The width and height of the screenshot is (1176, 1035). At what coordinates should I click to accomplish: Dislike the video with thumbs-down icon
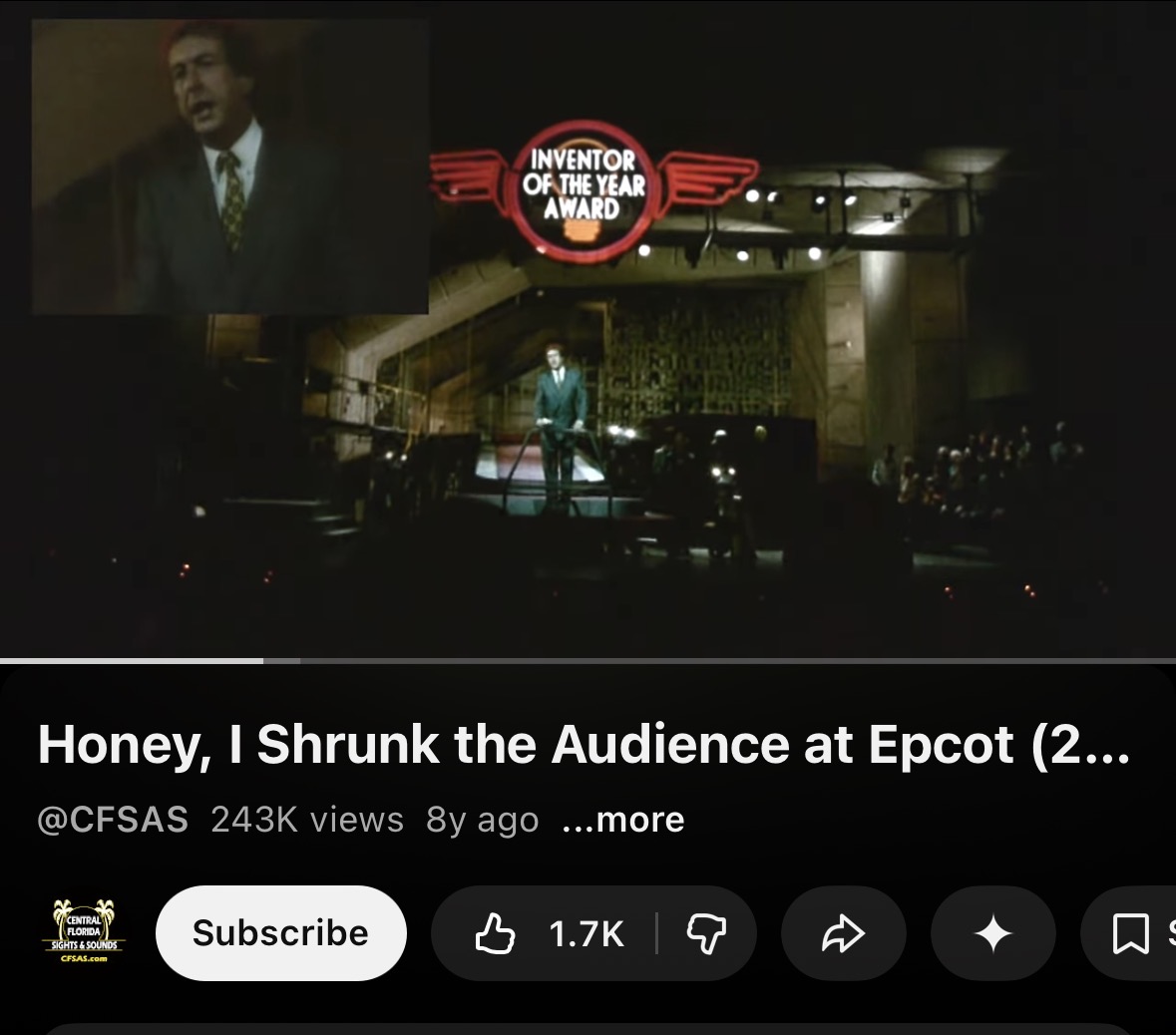pyautogui.click(x=706, y=933)
